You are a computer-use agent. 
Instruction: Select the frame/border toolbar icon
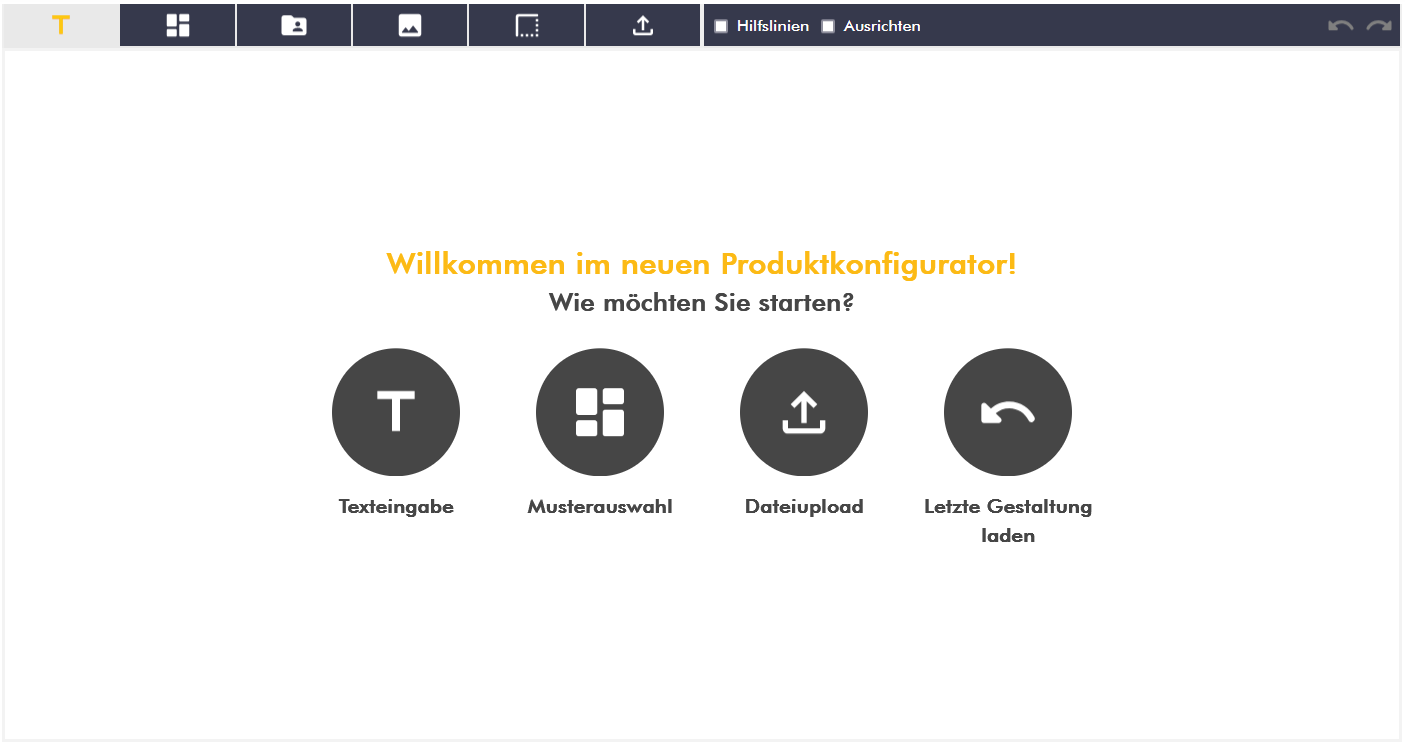click(x=526, y=25)
